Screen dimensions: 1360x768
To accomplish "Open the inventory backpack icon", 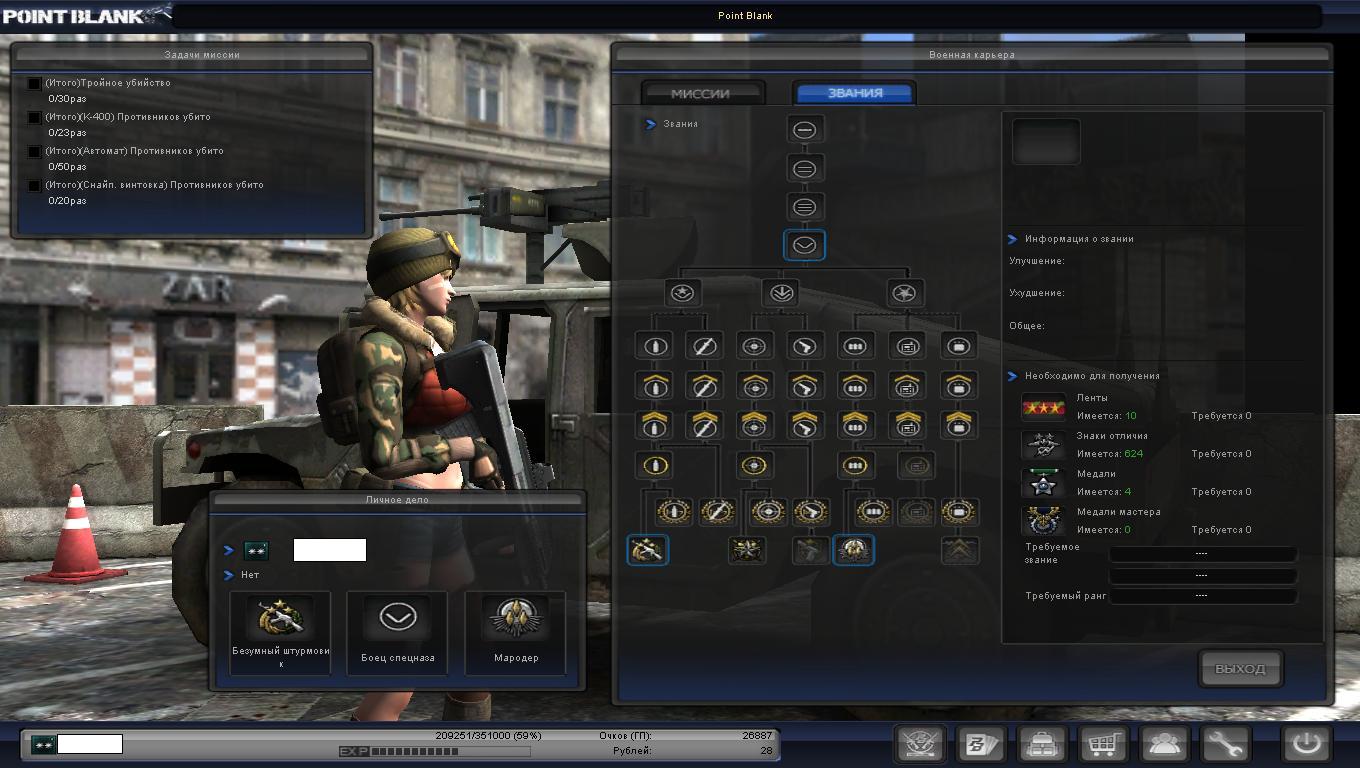I will tap(1040, 745).
